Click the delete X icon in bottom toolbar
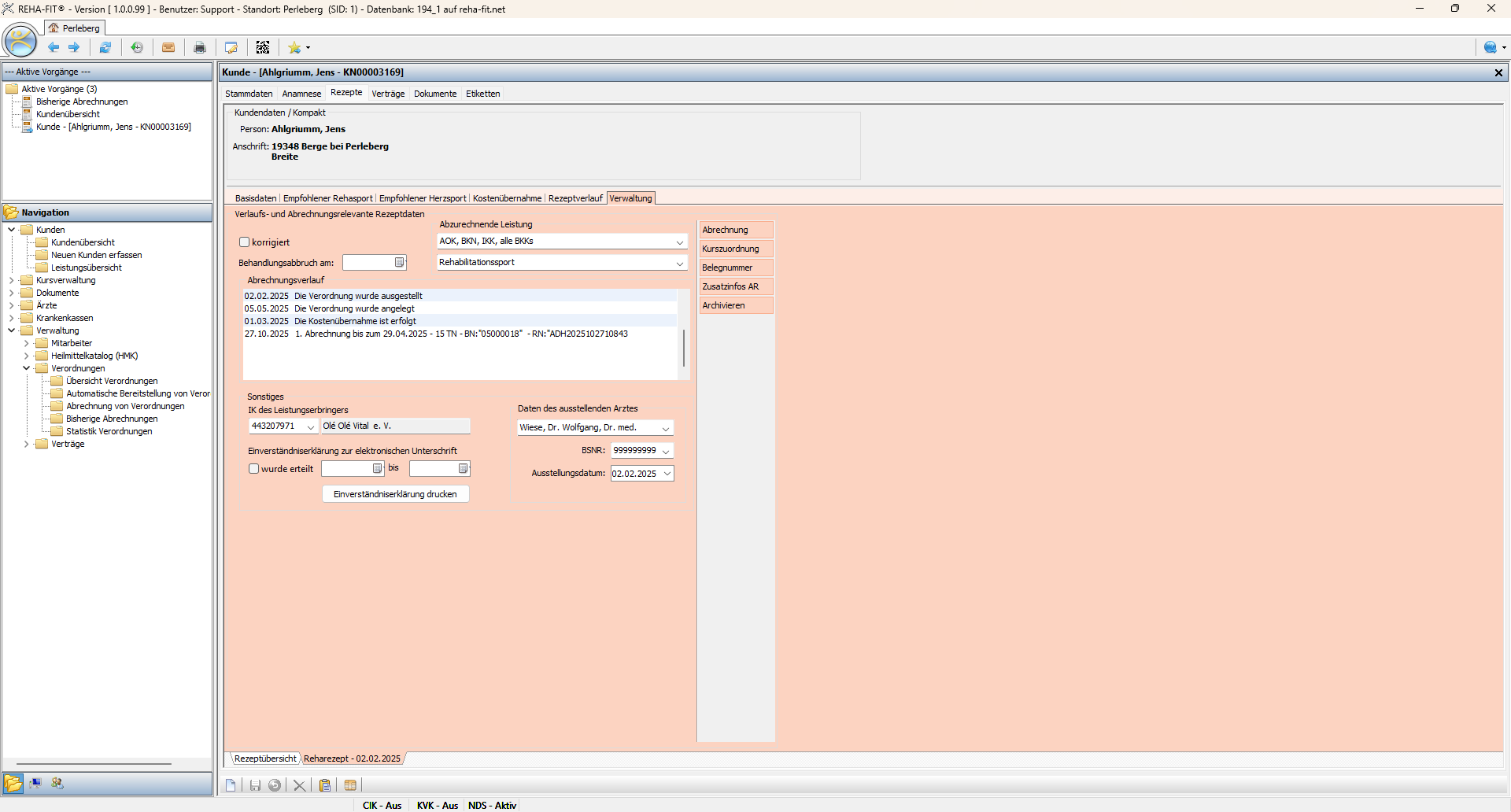The width and height of the screenshot is (1511, 812). [299, 785]
